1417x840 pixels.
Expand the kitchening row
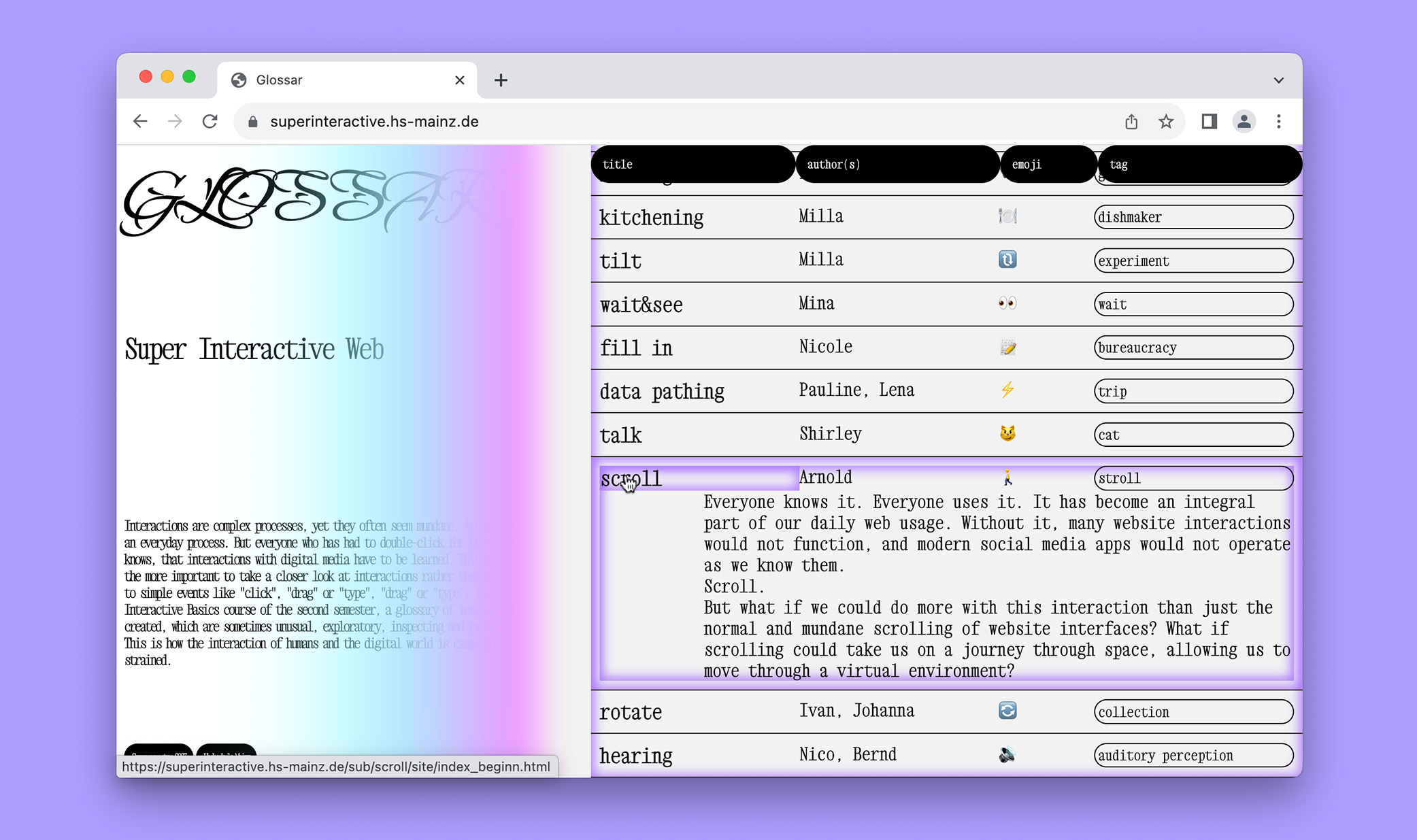[x=651, y=218]
